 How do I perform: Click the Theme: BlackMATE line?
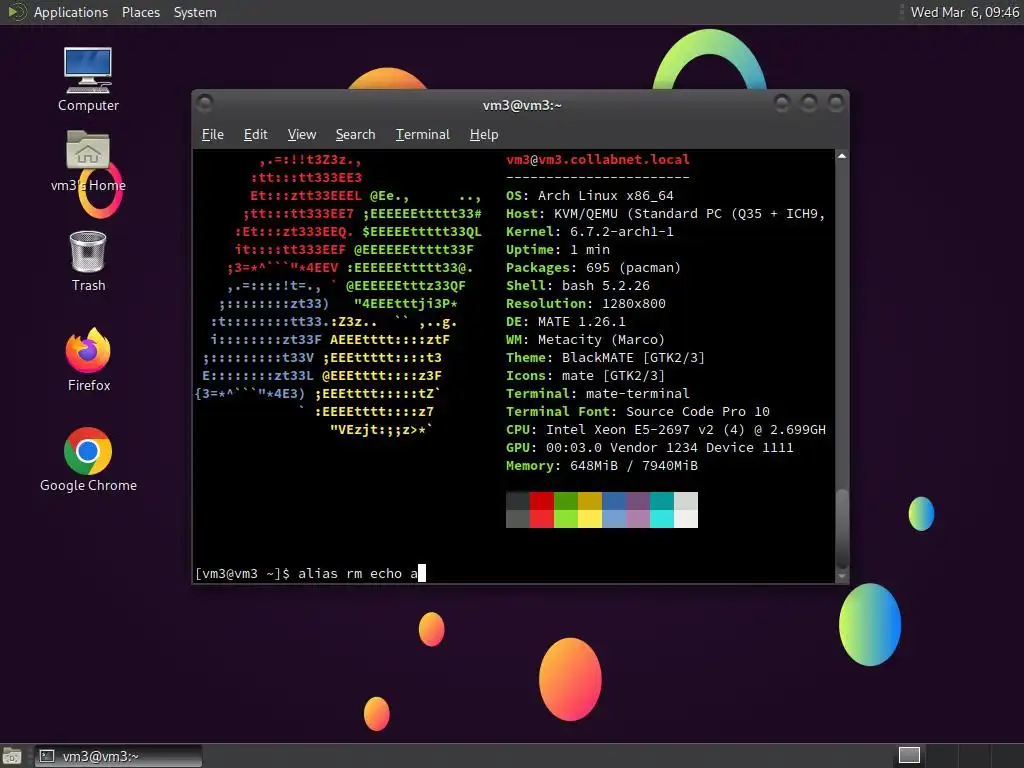(x=605, y=357)
